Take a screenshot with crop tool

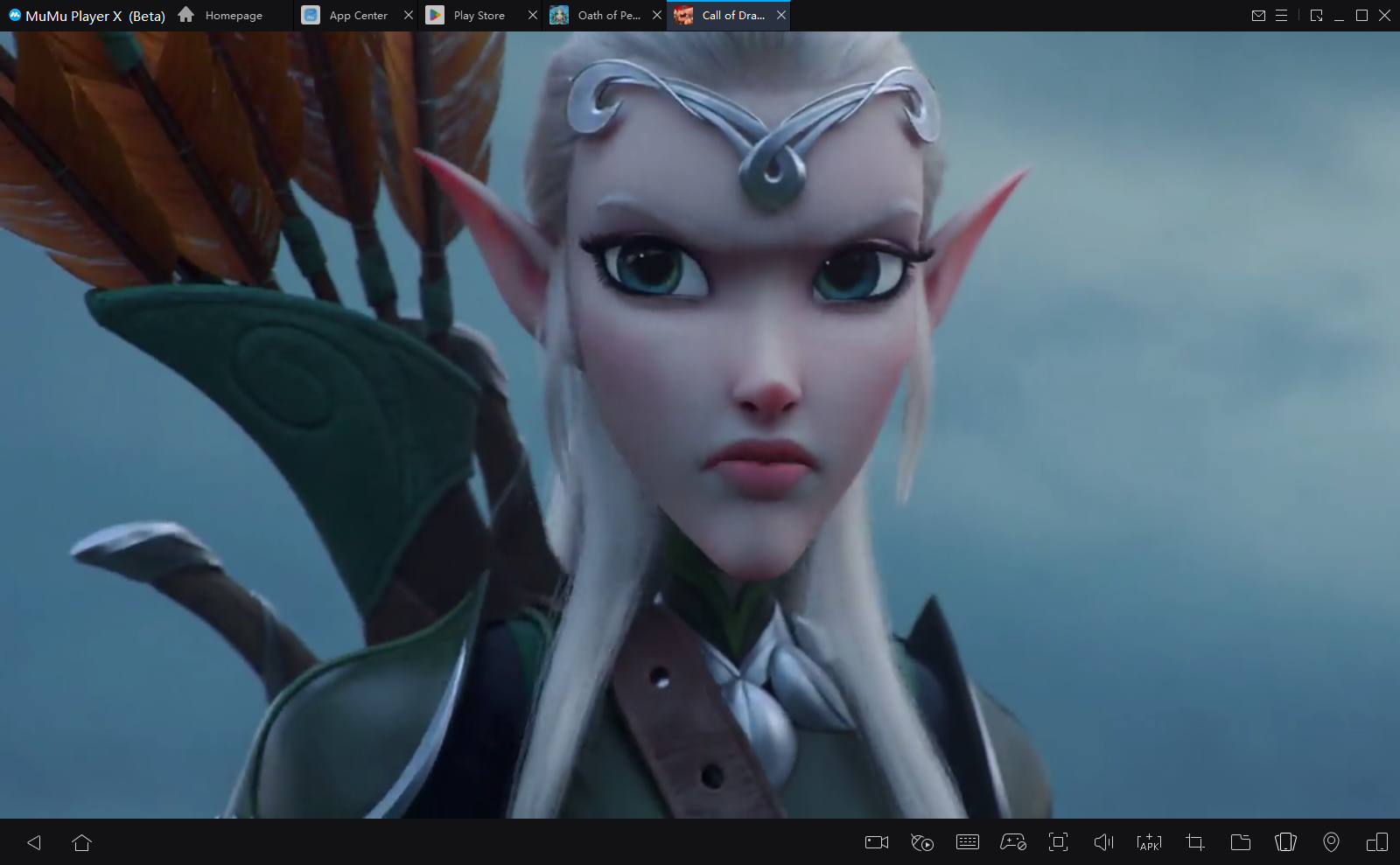tap(1194, 842)
